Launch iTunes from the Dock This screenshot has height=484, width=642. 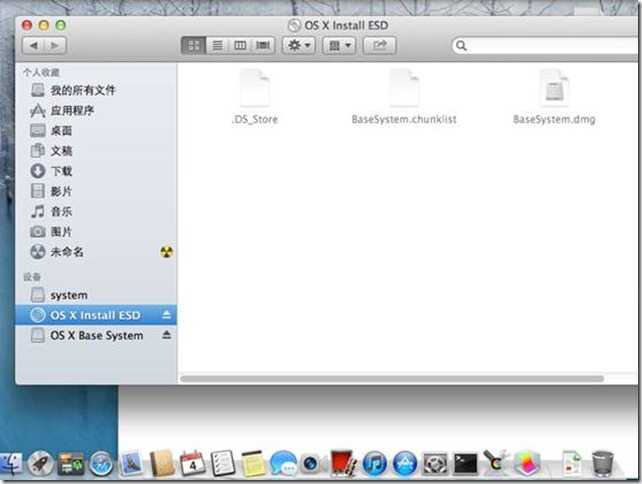pos(374,464)
